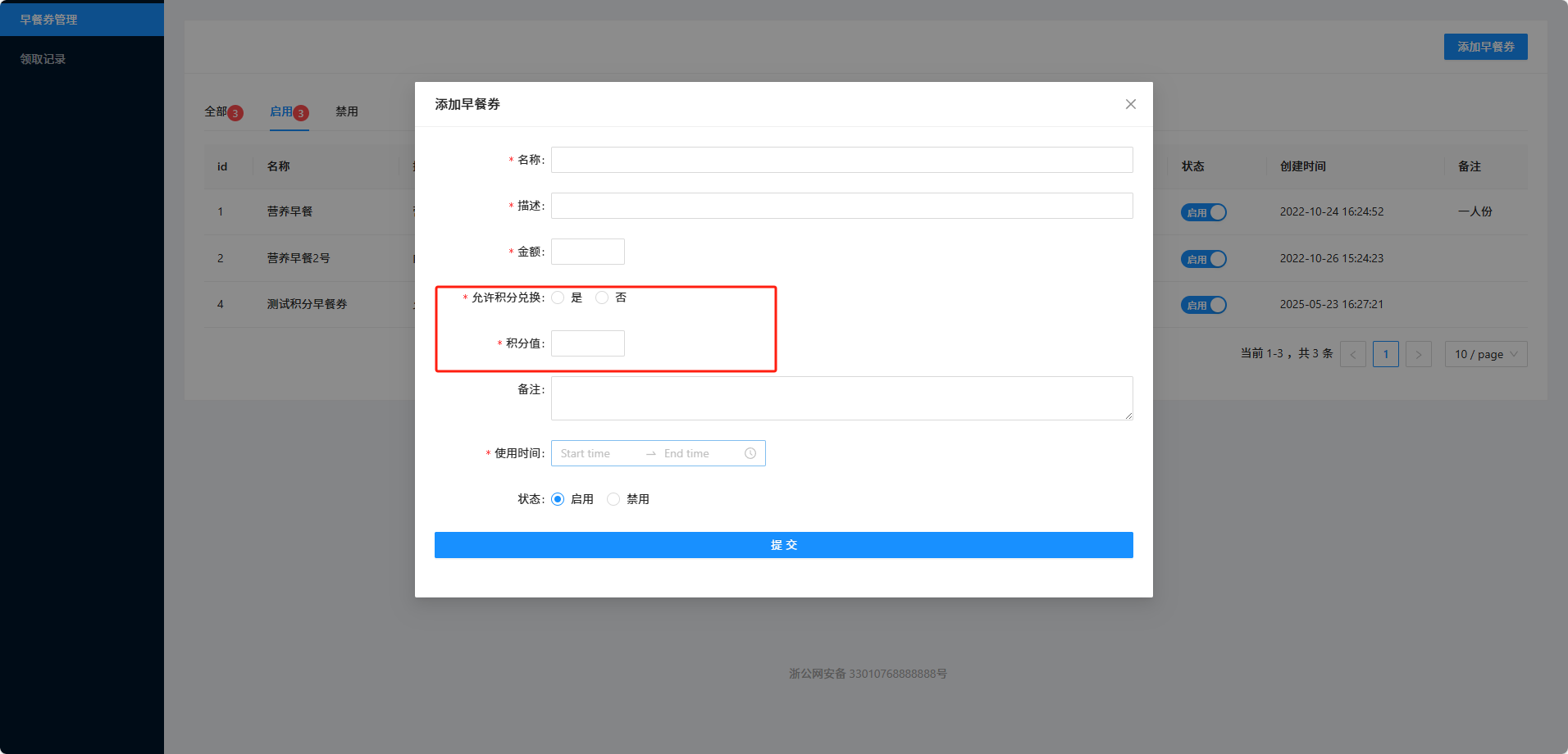Switch to the 全部 tab
This screenshot has height=754, width=1568.
(x=223, y=111)
